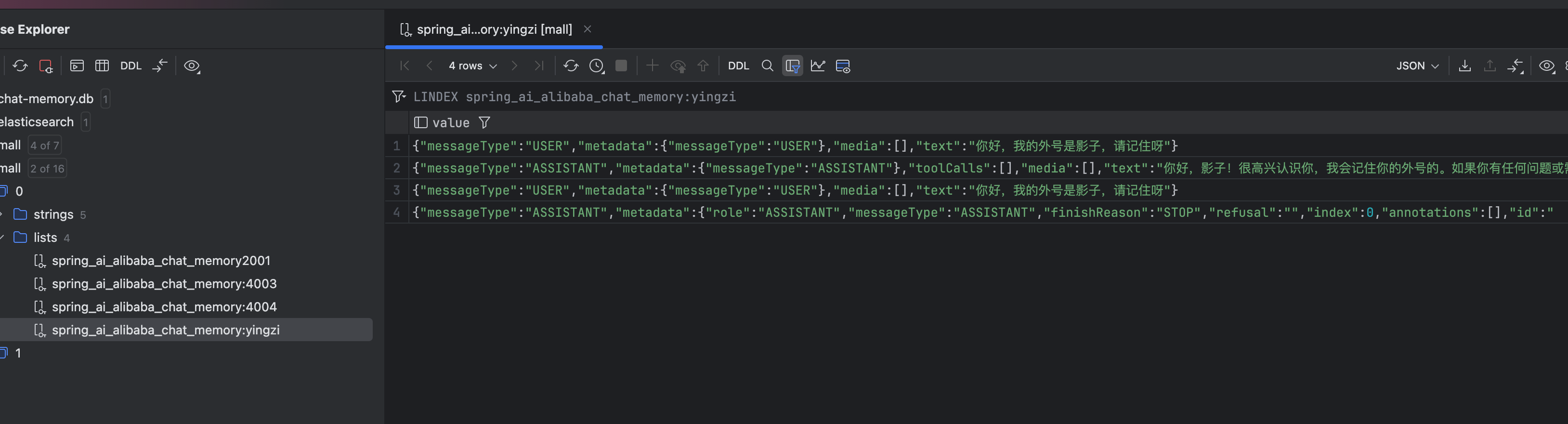The image size is (1568, 424).
Task: Go to last page of rows
Action: (x=539, y=66)
